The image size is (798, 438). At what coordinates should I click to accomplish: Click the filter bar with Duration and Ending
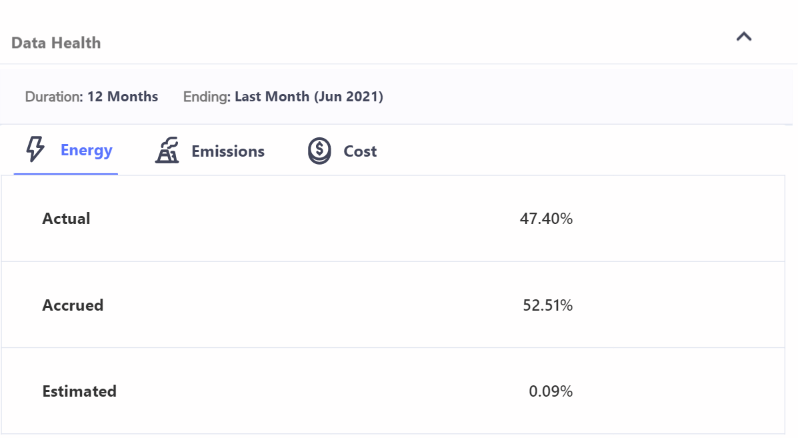point(396,94)
